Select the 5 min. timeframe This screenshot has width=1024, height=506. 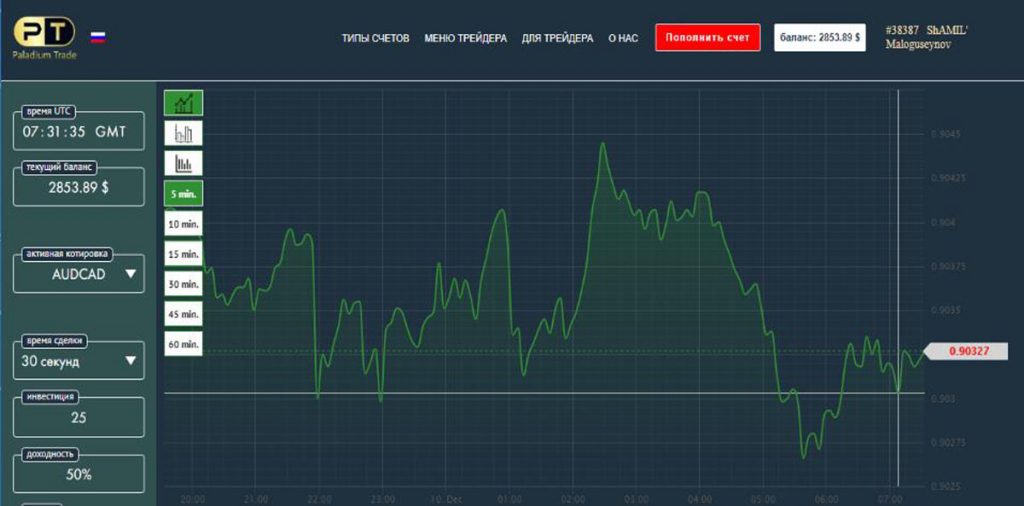[183, 194]
